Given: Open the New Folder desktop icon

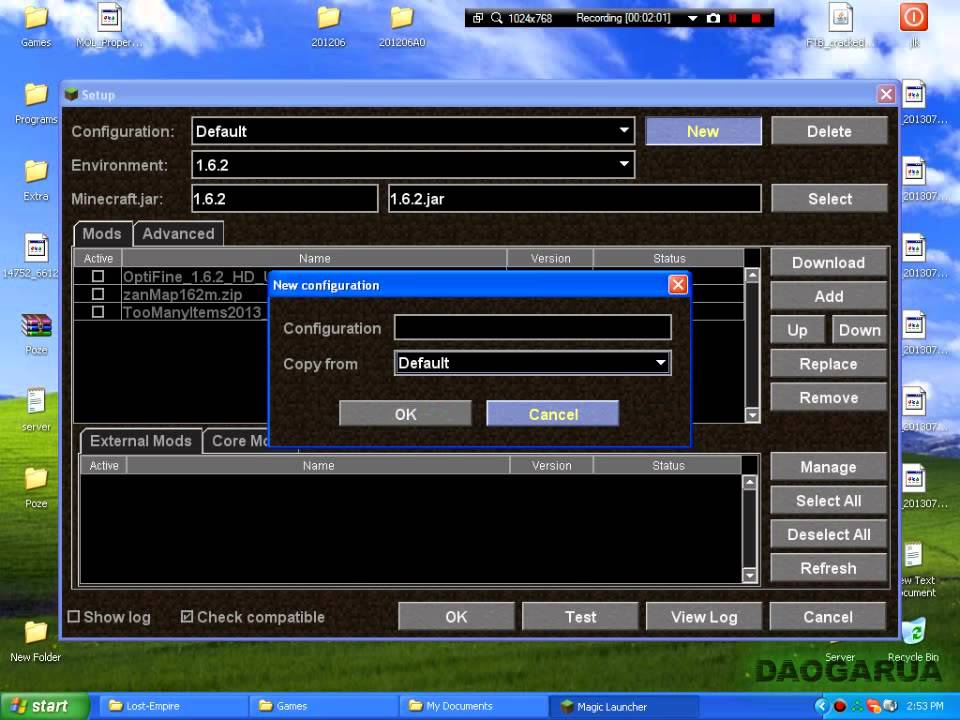Looking at the screenshot, I should (36, 632).
